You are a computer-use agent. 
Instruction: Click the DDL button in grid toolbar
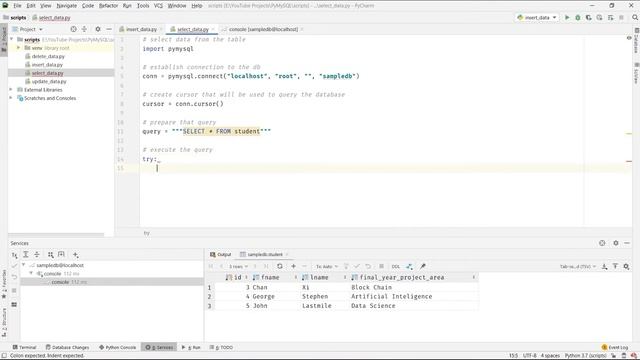[396, 267]
